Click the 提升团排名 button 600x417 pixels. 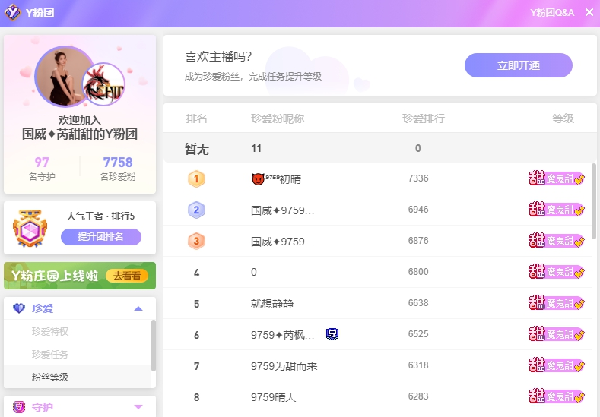point(101,237)
